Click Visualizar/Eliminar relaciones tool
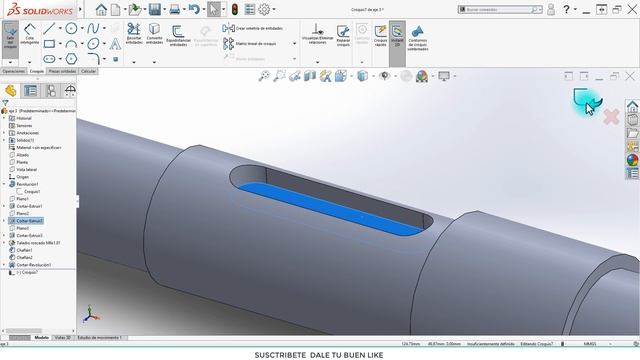Screen dimensions: 640x360 (x=318, y=33)
